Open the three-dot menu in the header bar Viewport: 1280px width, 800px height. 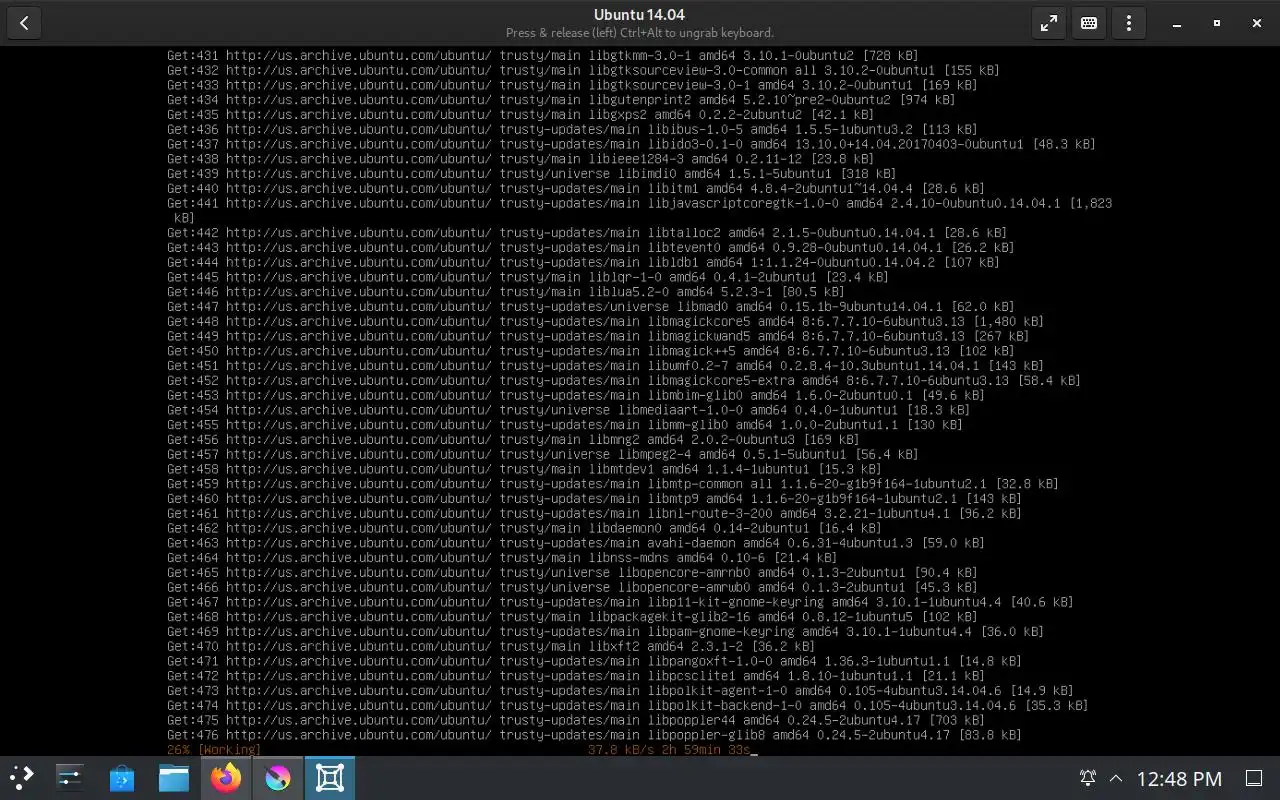click(x=1129, y=23)
